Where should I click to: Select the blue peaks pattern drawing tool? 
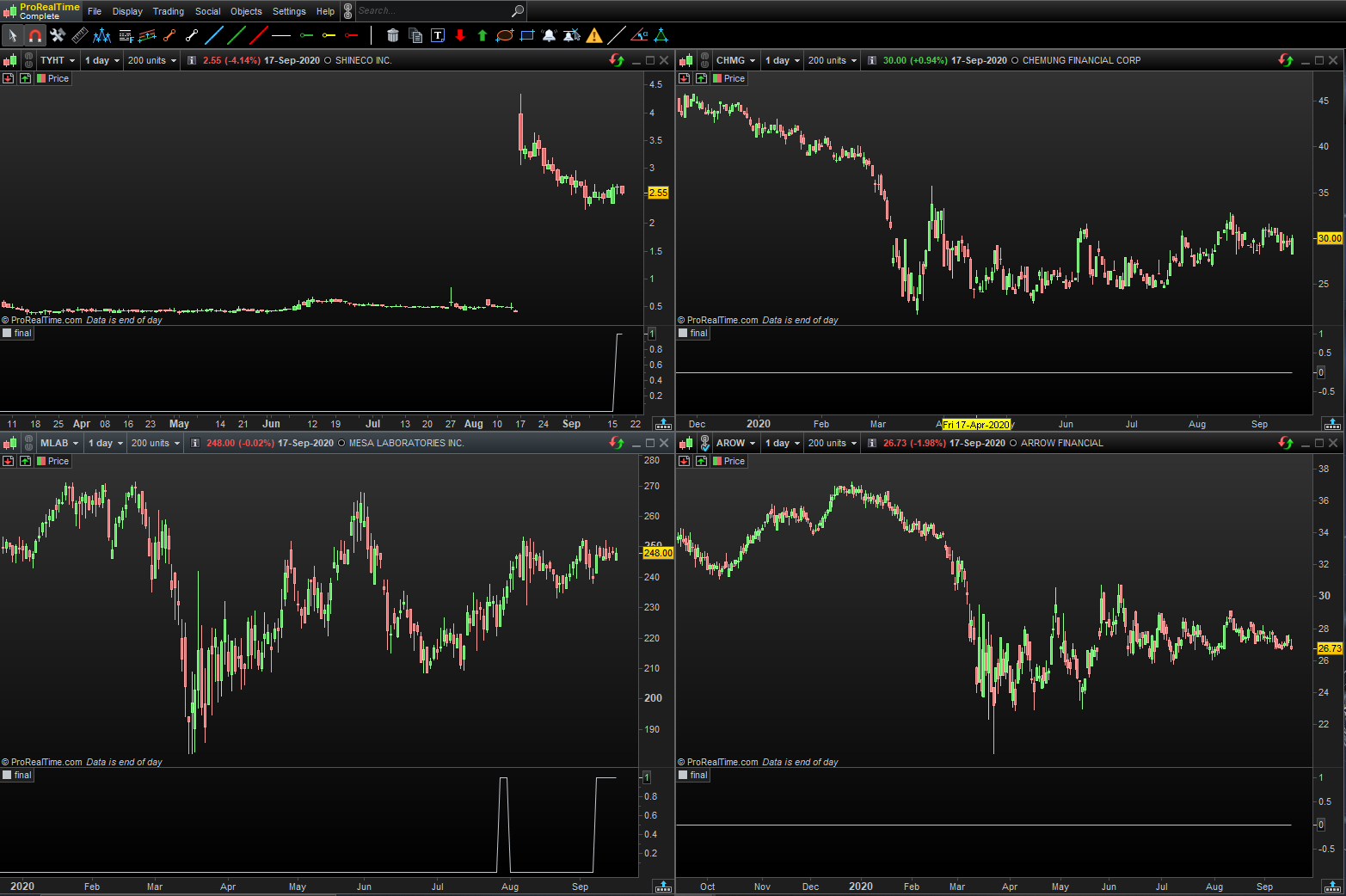pos(102,35)
